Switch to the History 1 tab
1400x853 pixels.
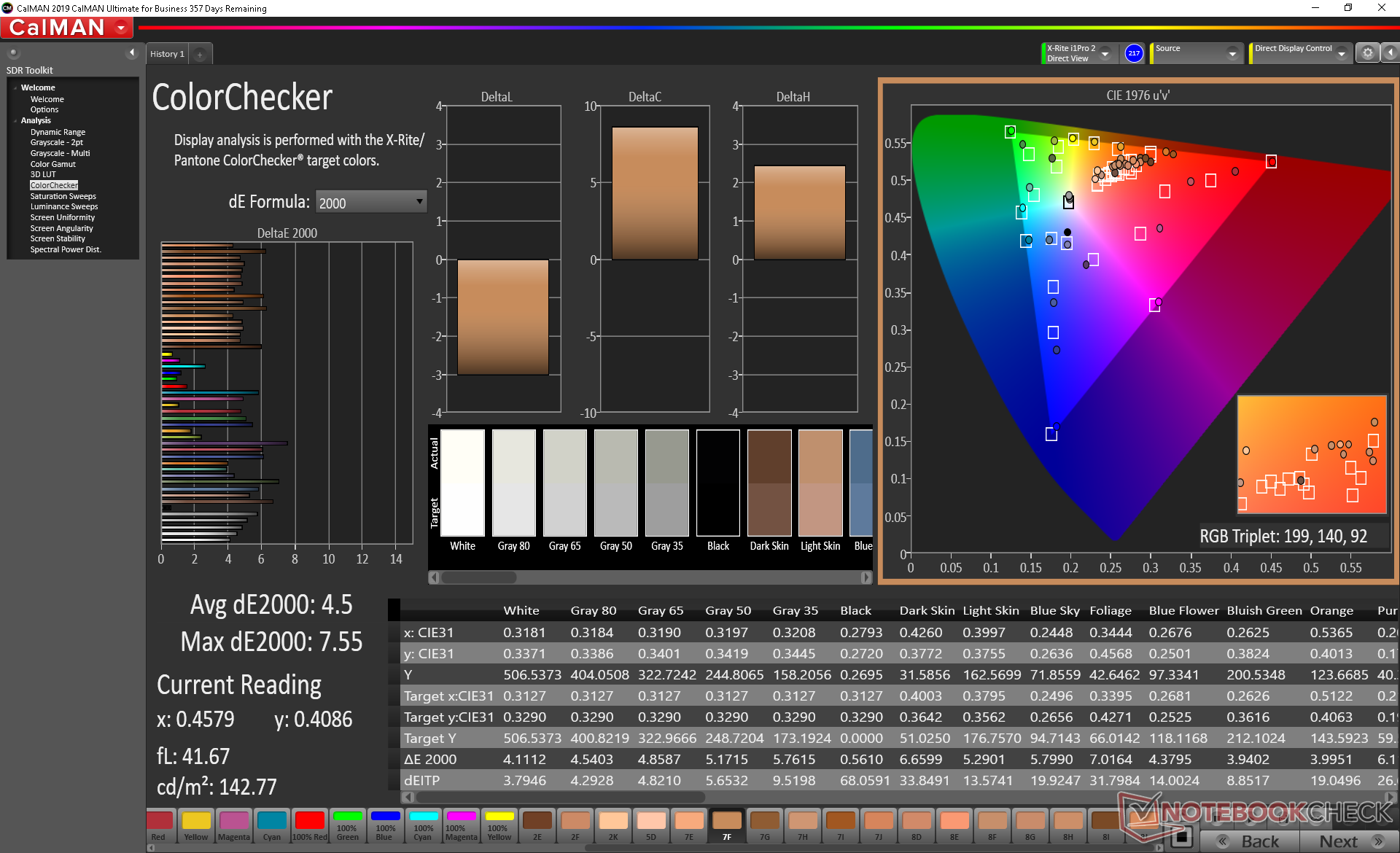click(167, 54)
